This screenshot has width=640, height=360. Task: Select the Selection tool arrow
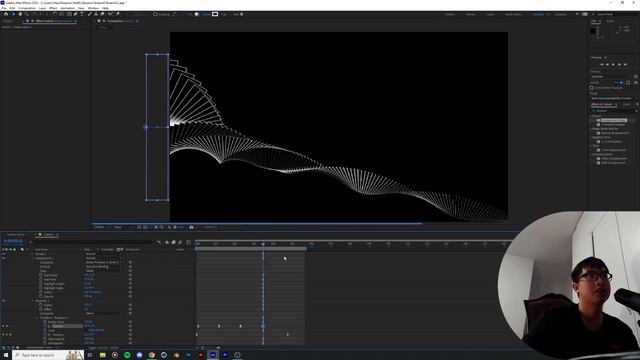tap(13, 14)
